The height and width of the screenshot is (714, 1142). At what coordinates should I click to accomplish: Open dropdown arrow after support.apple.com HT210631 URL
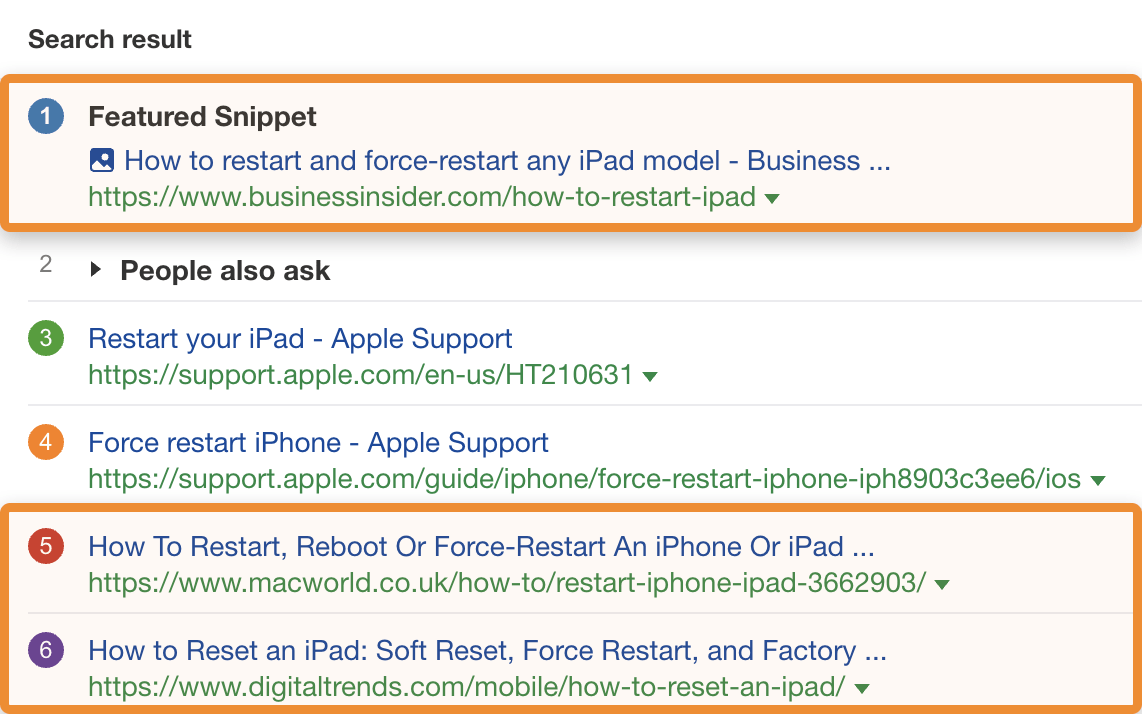(650, 377)
